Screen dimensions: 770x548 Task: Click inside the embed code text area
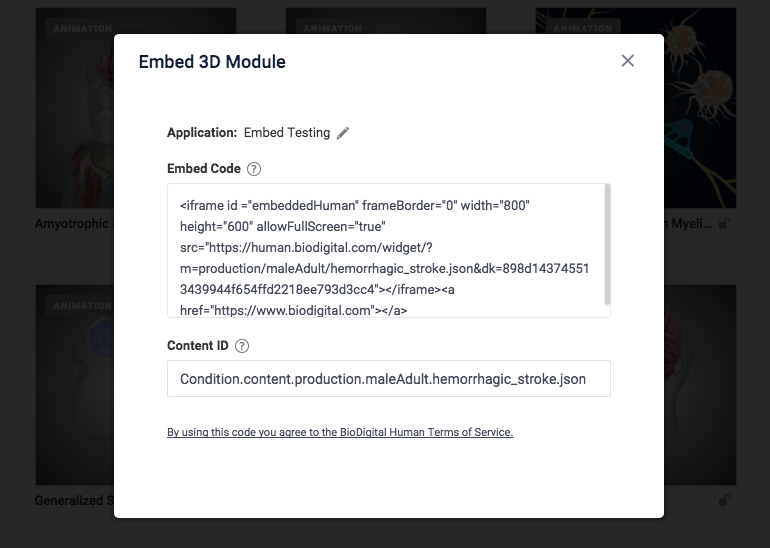(385, 250)
